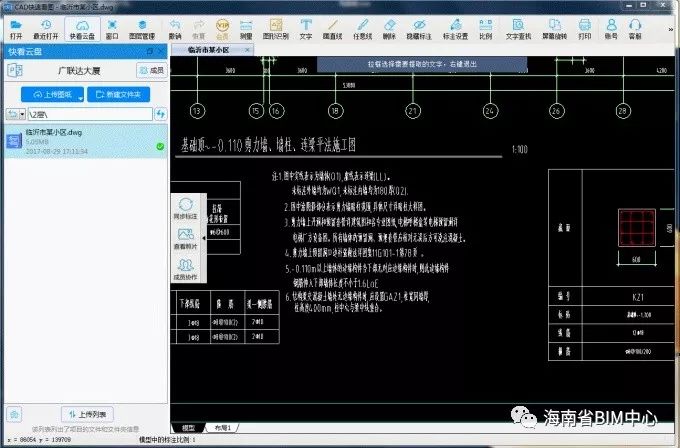Click the 窗口 window tool icon
680x448 pixels.
(112, 29)
